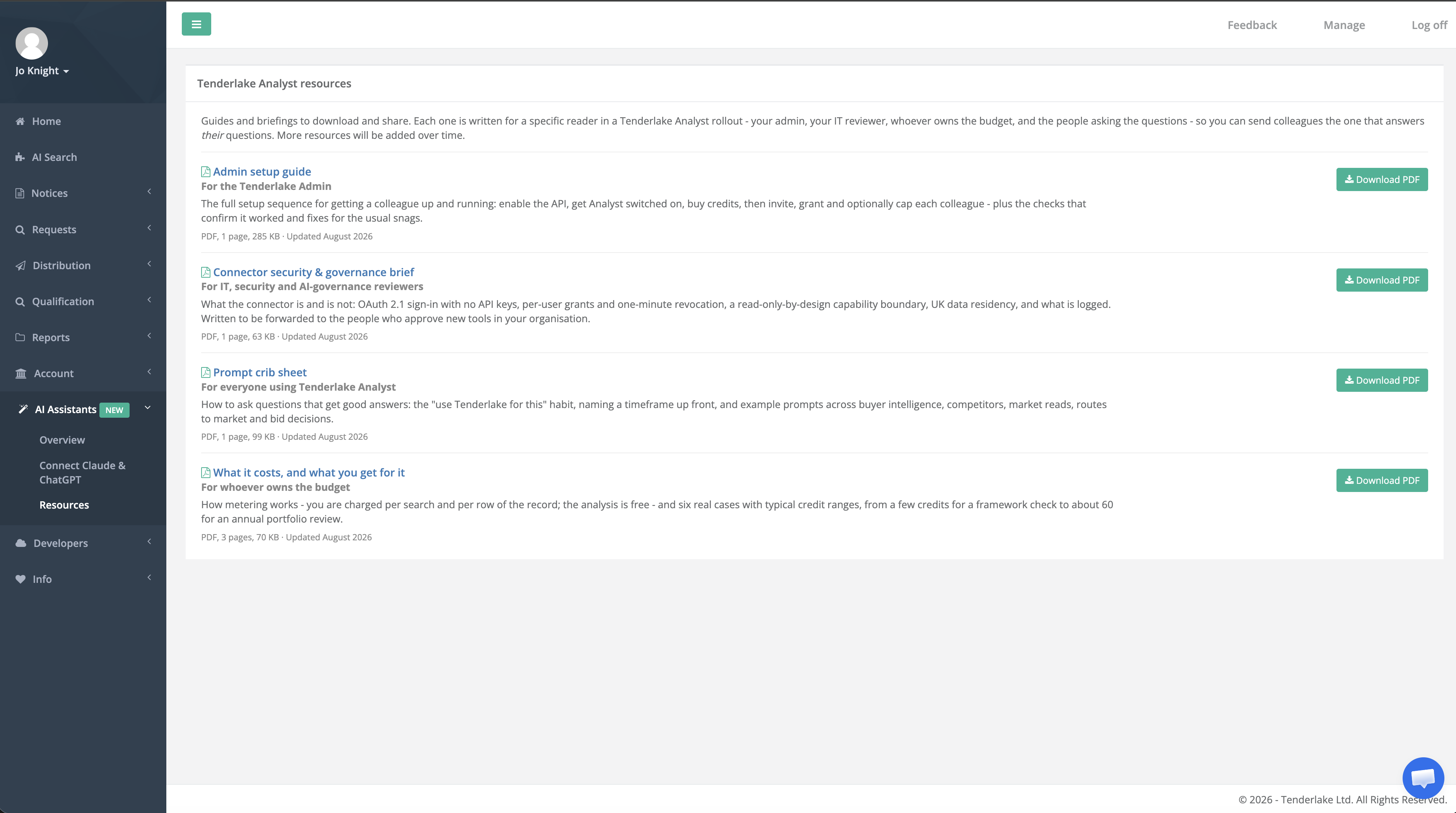The width and height of the screenshot is (1456, 813).
Task: Click 'PDF, 1 page, 63 KB' metadata
Action: [238, 337]
